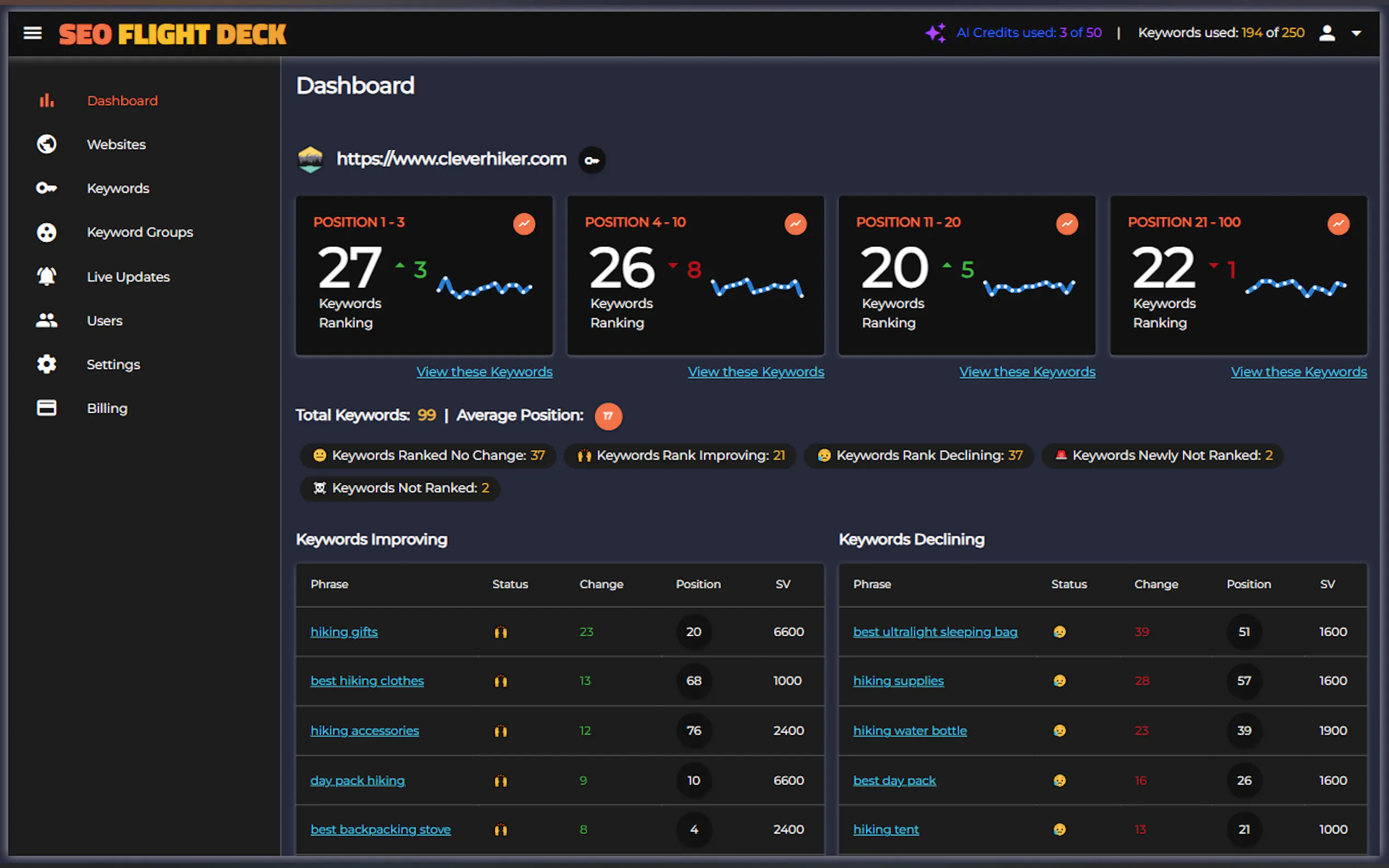Image resolution: width=1389 pixels, height=868 pixels.
Task: Click trend icon on Position 4 - 10 card
Action: click(795, 224)
